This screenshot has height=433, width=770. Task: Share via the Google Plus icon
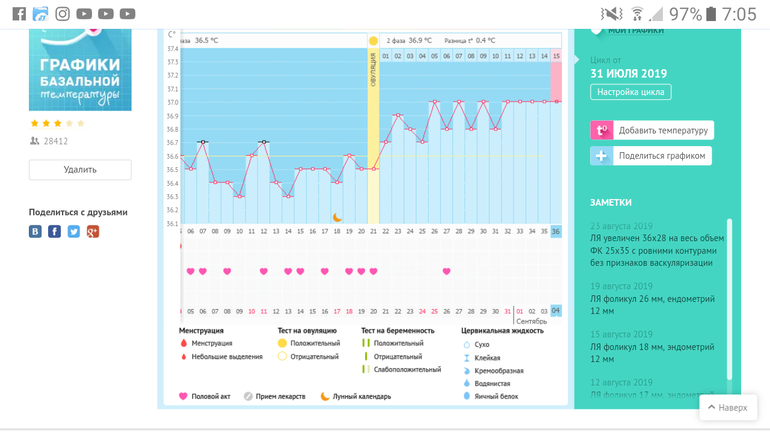[93, 231]
